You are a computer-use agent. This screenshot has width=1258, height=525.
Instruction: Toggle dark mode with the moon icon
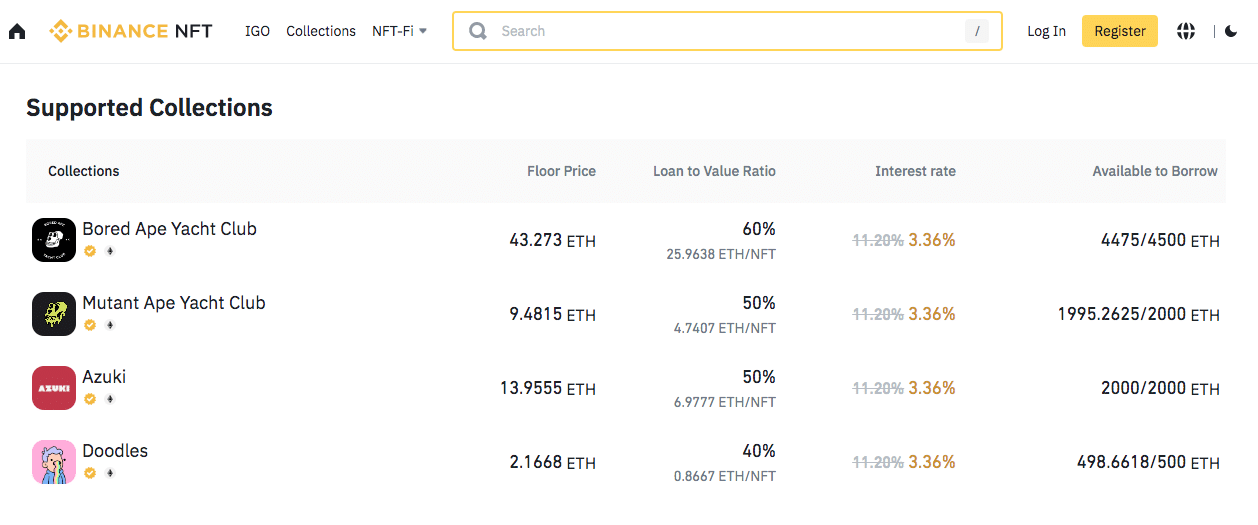point(1231,31)
